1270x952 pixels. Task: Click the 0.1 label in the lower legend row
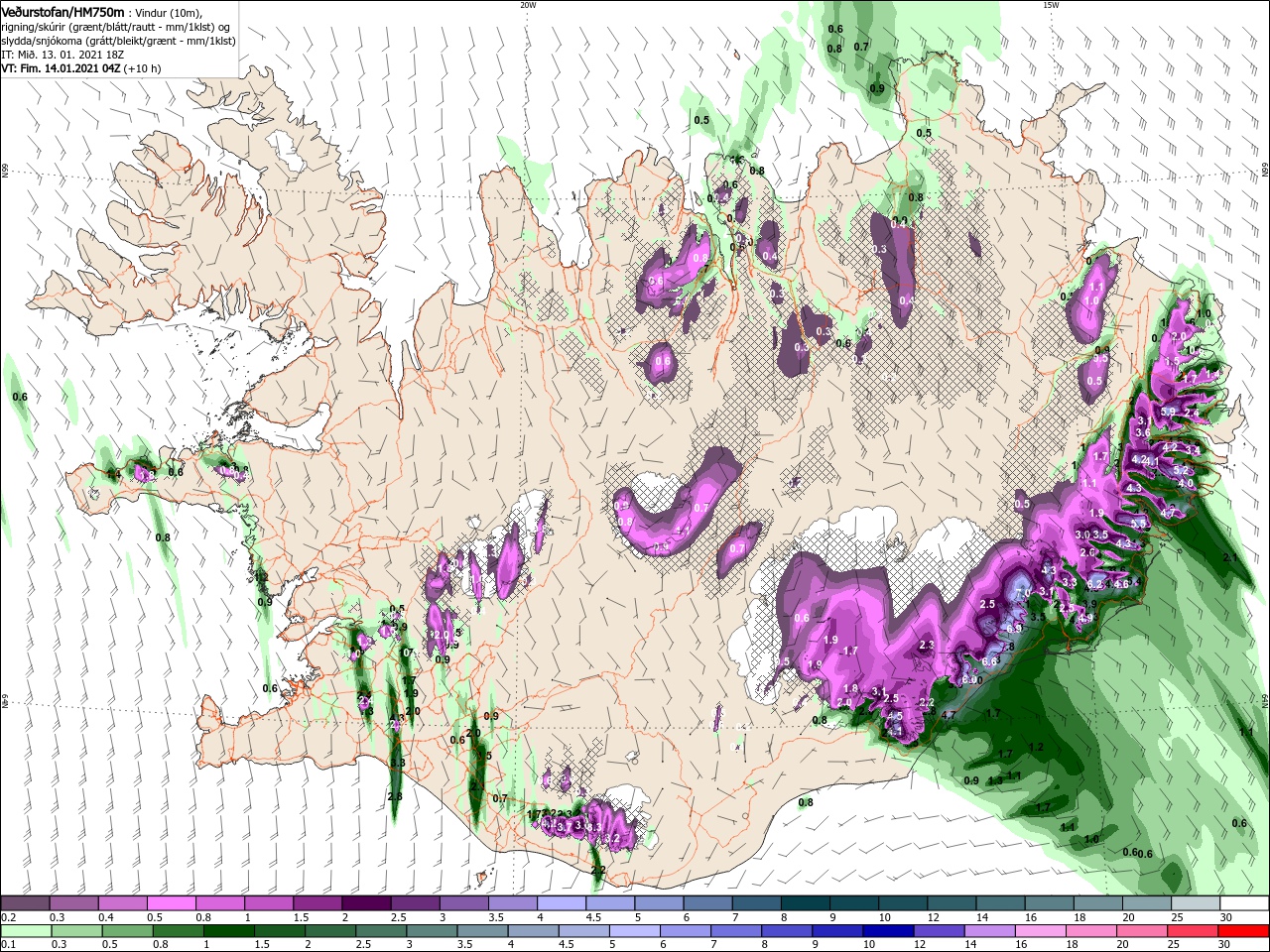(x=9, y=945)
